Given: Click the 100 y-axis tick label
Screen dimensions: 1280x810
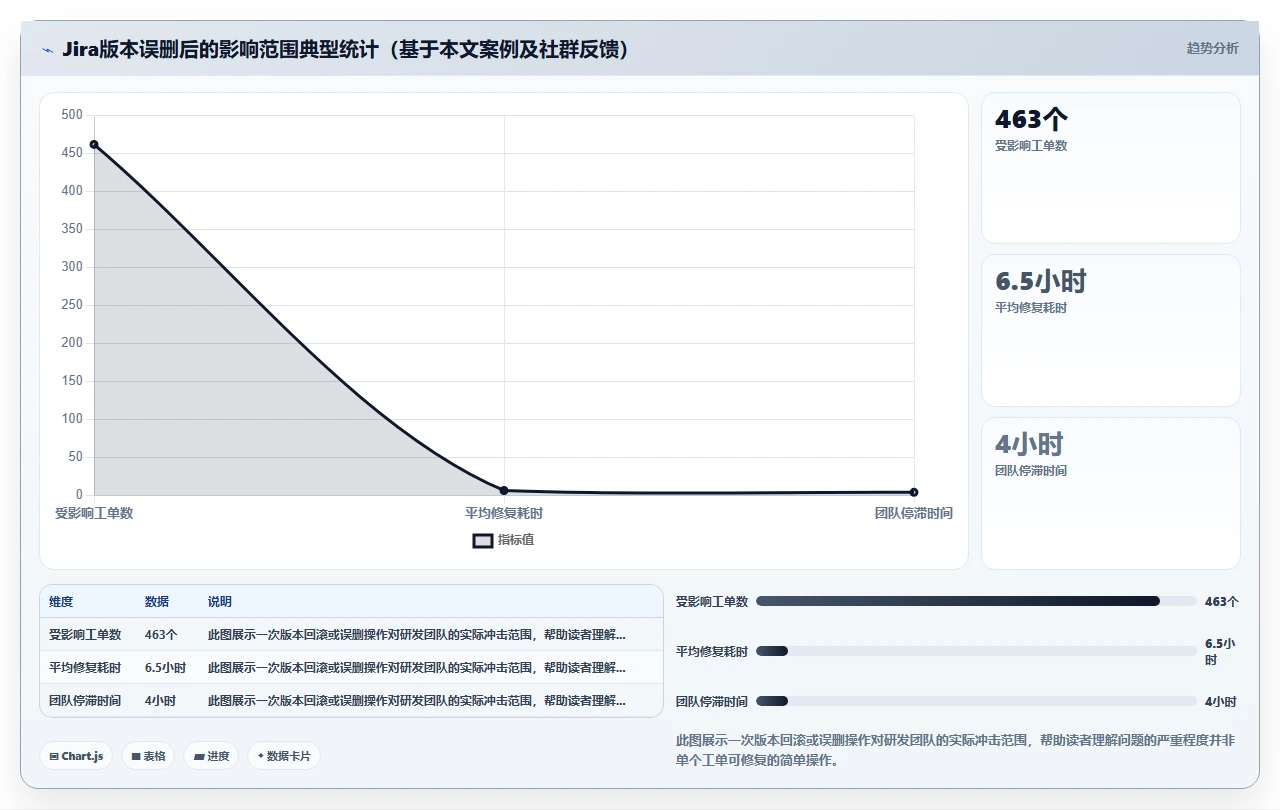Looking at the screenshot, I should pyautogui.click(x=72, y=419).
